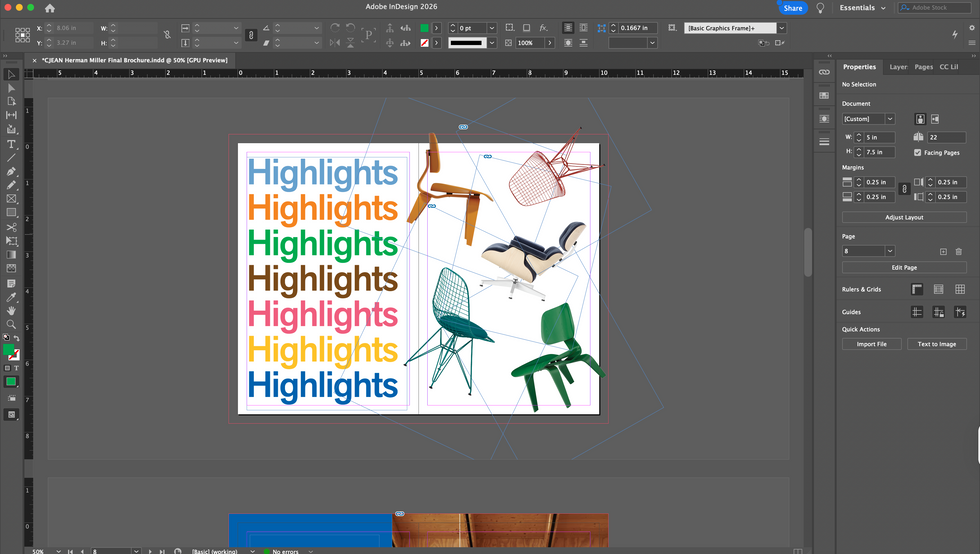Pick the Eyedropper tool
This screenshot has height=554, width=980.
11,297
